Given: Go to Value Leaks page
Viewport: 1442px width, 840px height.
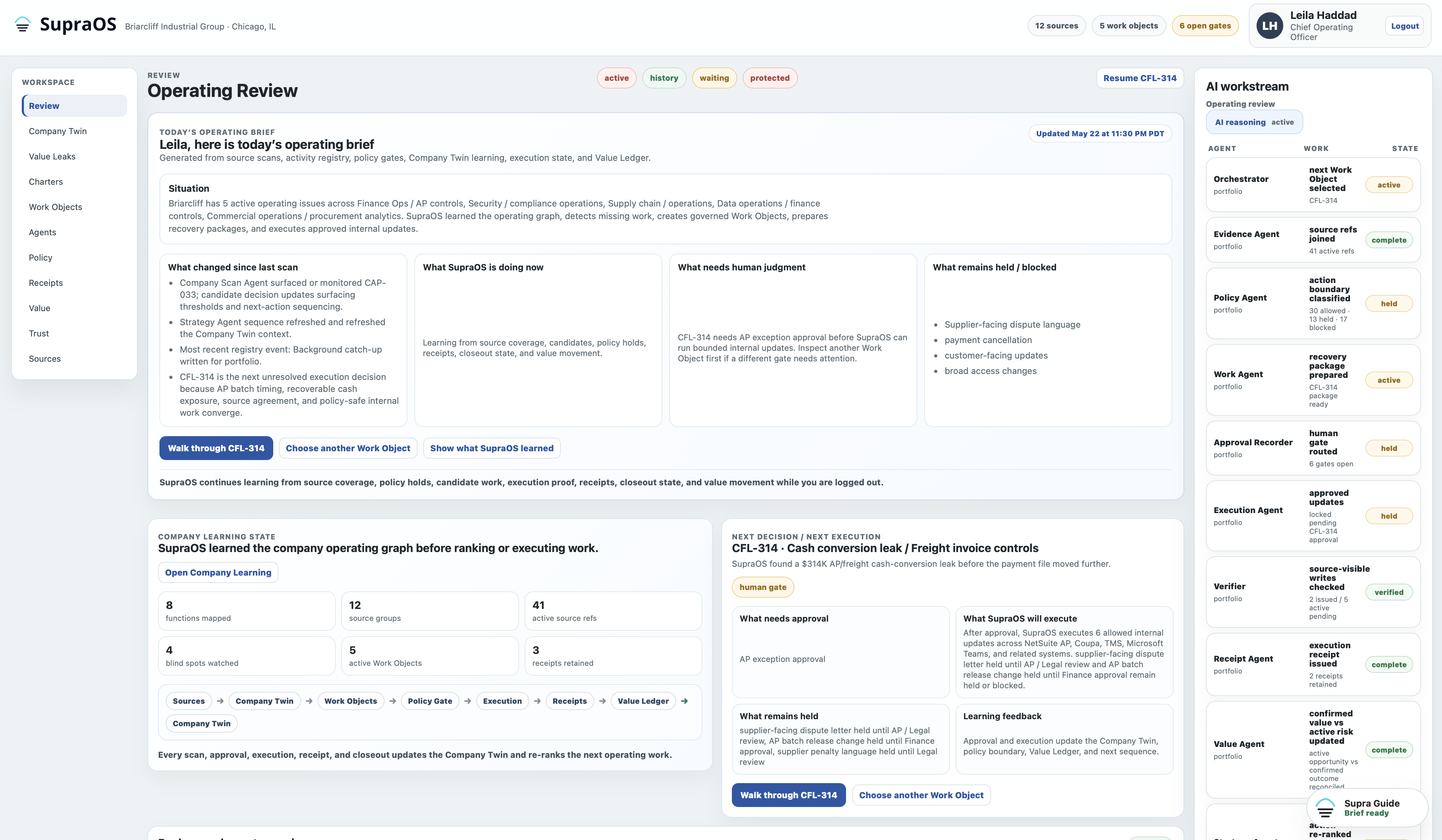Looking at the screenshot, I should pos(74,156).
